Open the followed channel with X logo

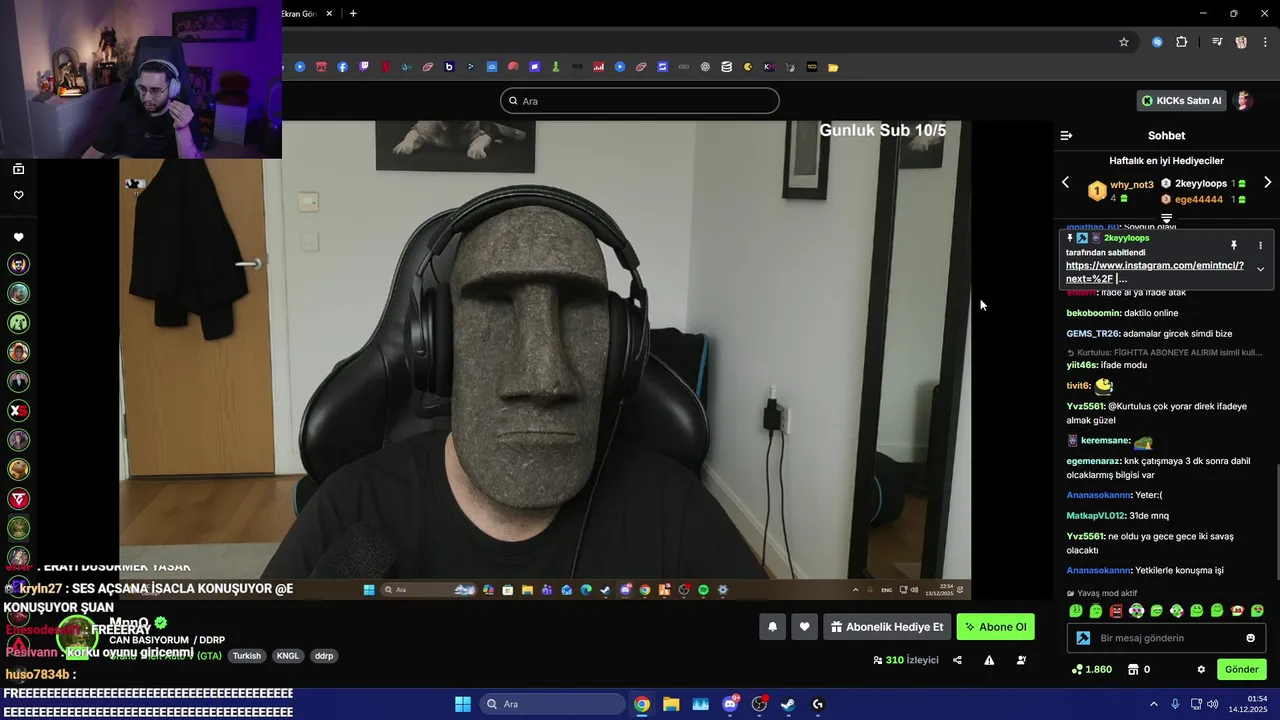pyautogui.click(x=18, y=411)
